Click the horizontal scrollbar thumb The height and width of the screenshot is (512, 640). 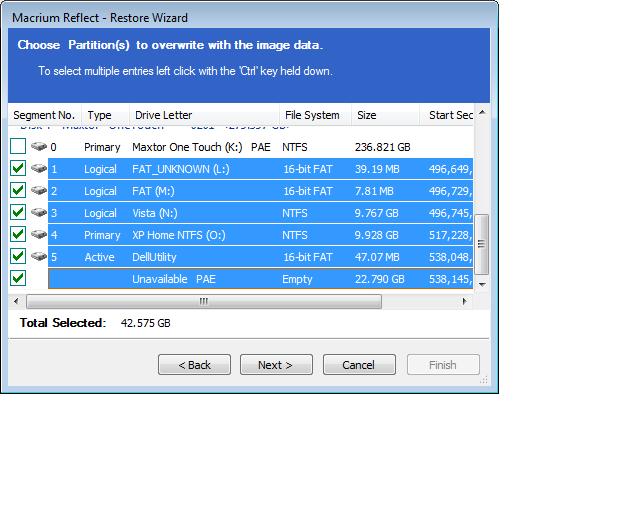pos(204,301)
